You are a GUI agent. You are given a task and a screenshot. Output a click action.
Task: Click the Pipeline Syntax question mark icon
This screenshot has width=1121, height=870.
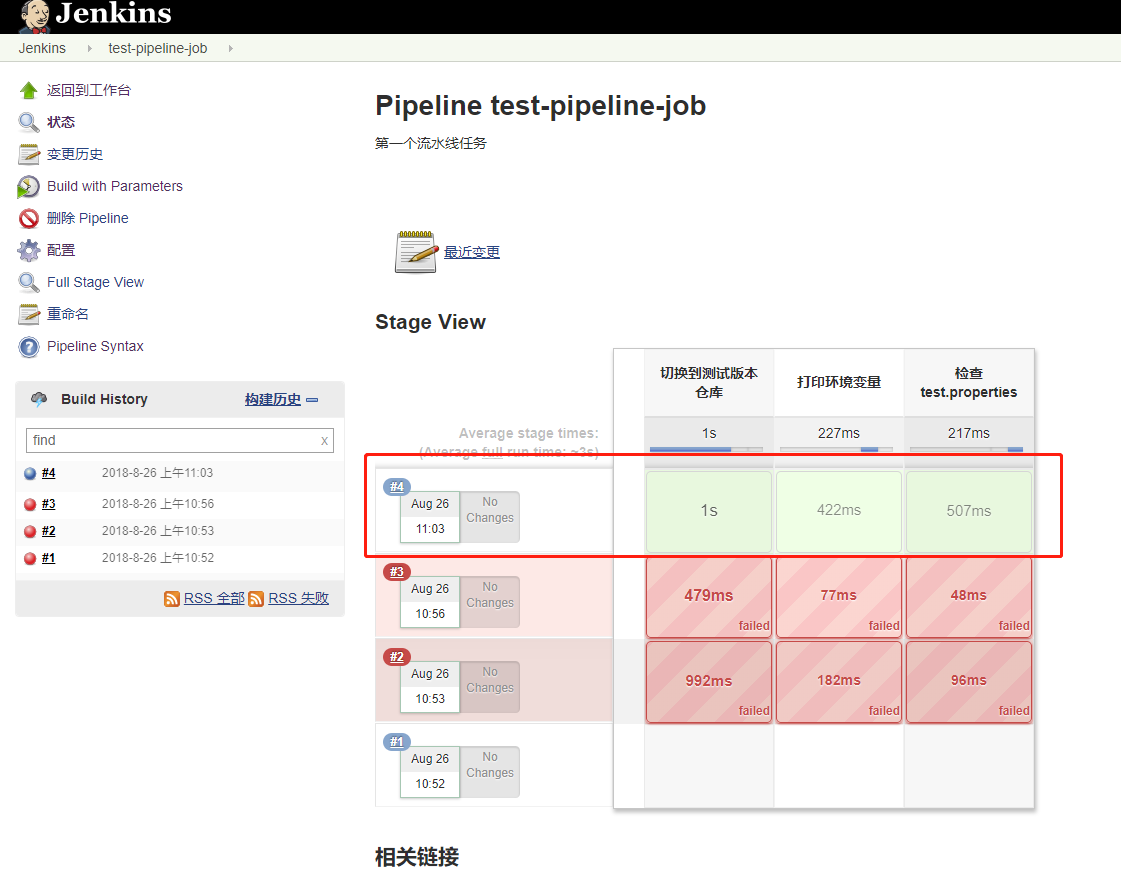click(29, 347)
